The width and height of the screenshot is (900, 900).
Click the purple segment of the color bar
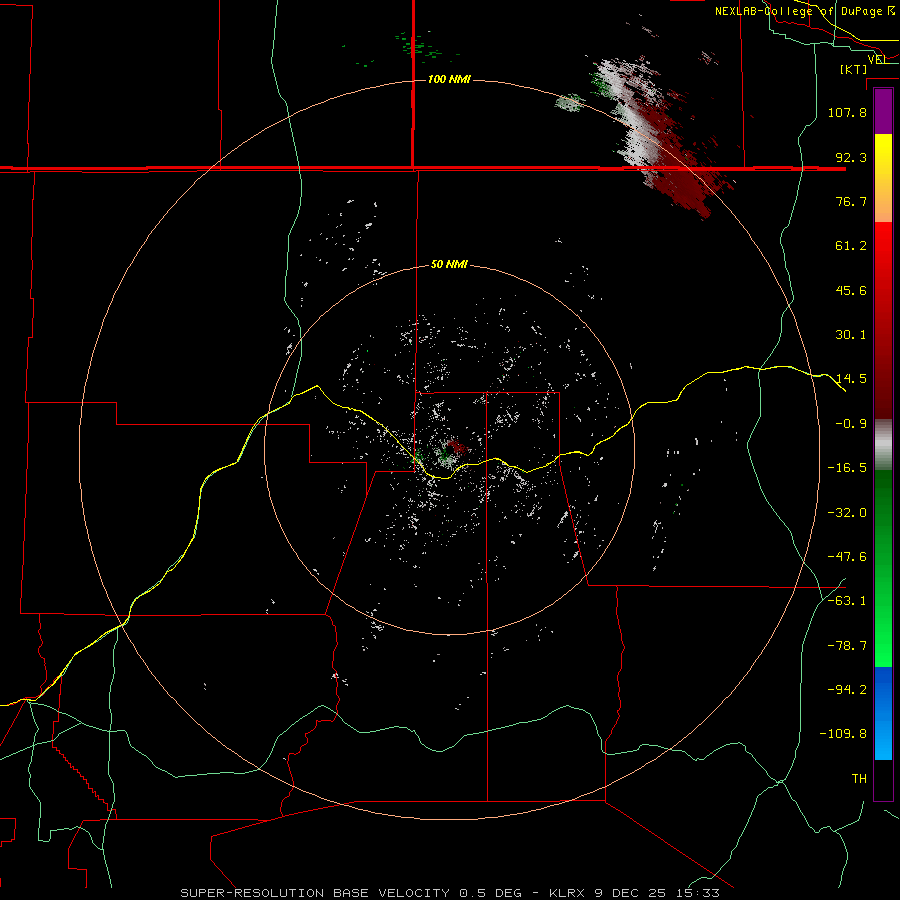click(x=883, y=112)
